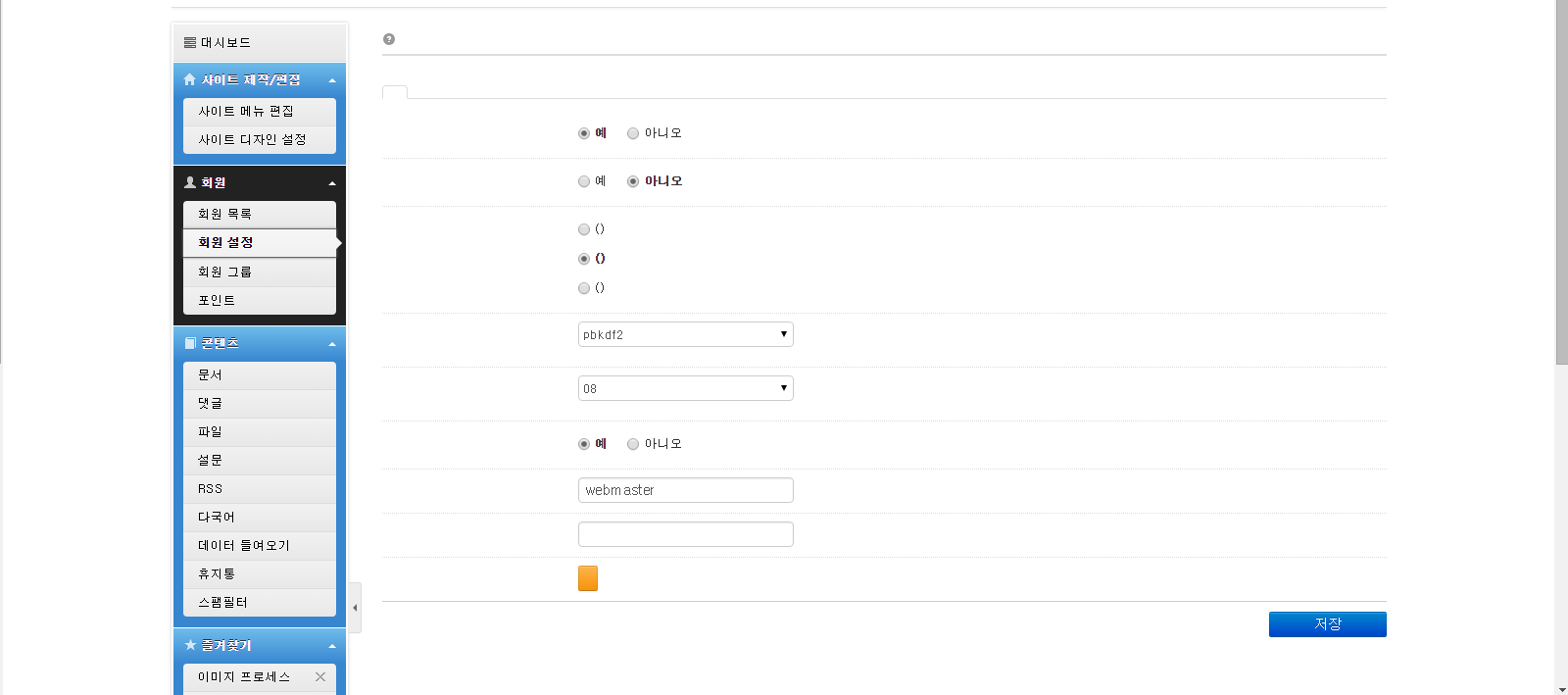This screenshot has width=1568, height=695.
Task: Click the home icon beside 사이트 제작/편집
Action: coord(190,79)
